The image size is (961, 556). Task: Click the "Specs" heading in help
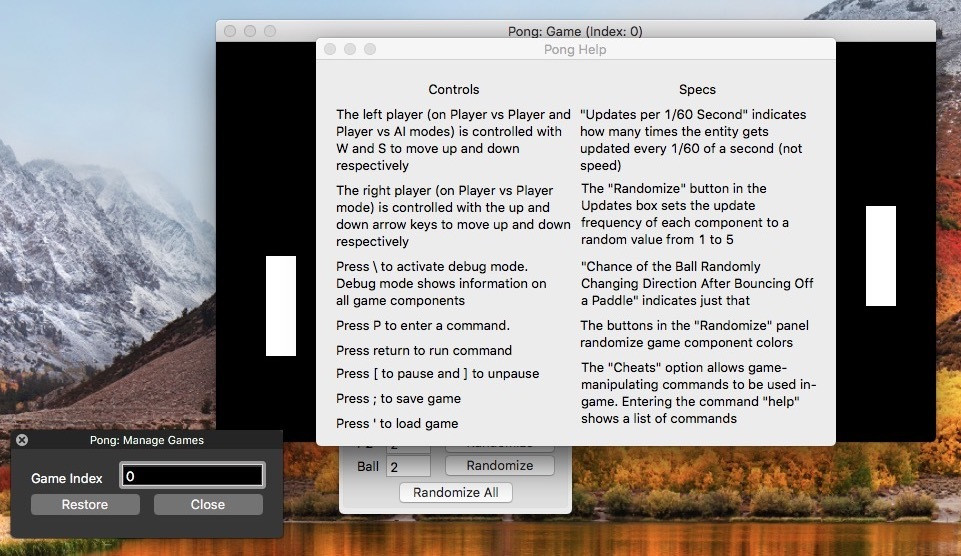click(x=697, y=89)
